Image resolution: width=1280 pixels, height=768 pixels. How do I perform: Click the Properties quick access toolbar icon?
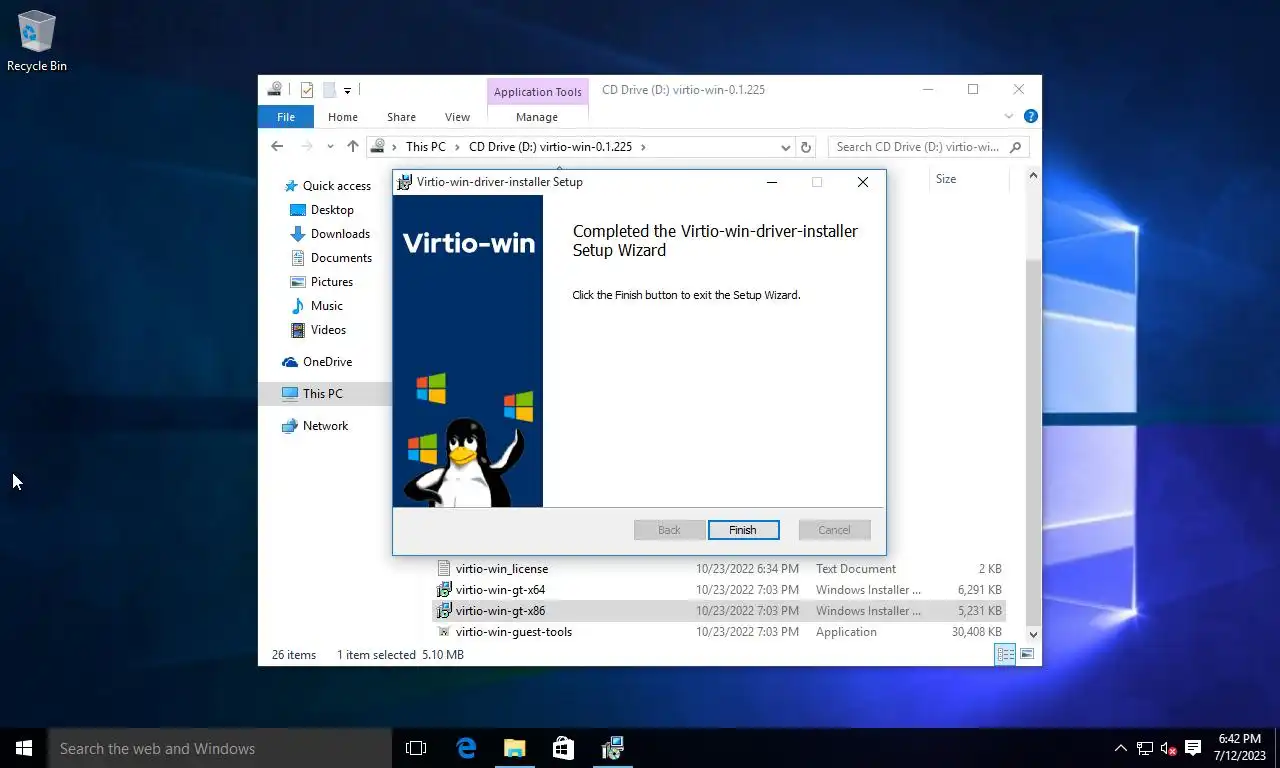click(307, 90)
